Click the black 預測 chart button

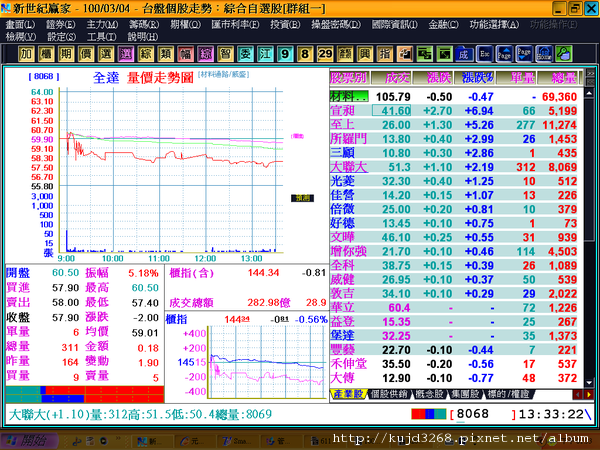(302, 198)
